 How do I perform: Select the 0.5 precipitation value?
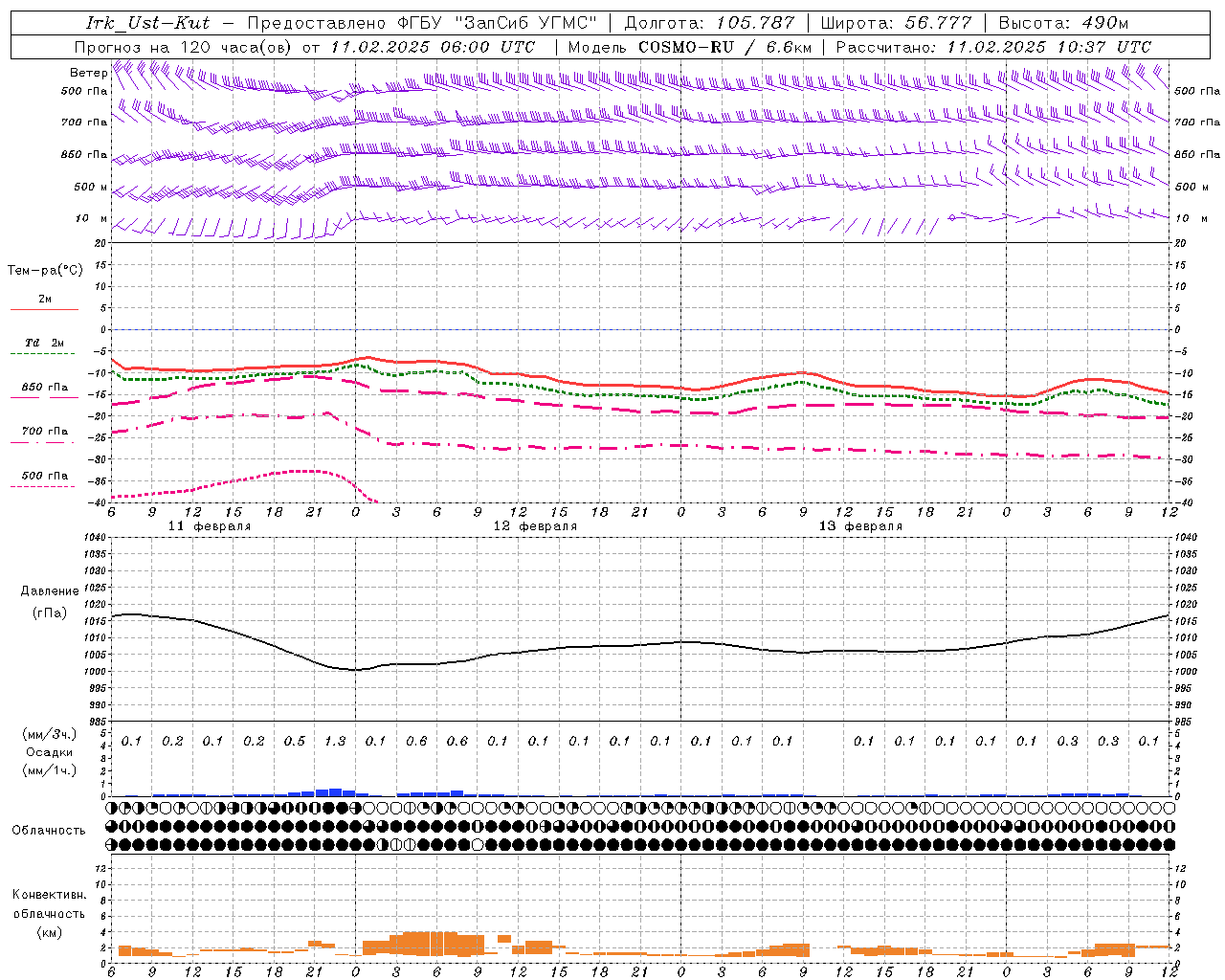tap(295, 742)
